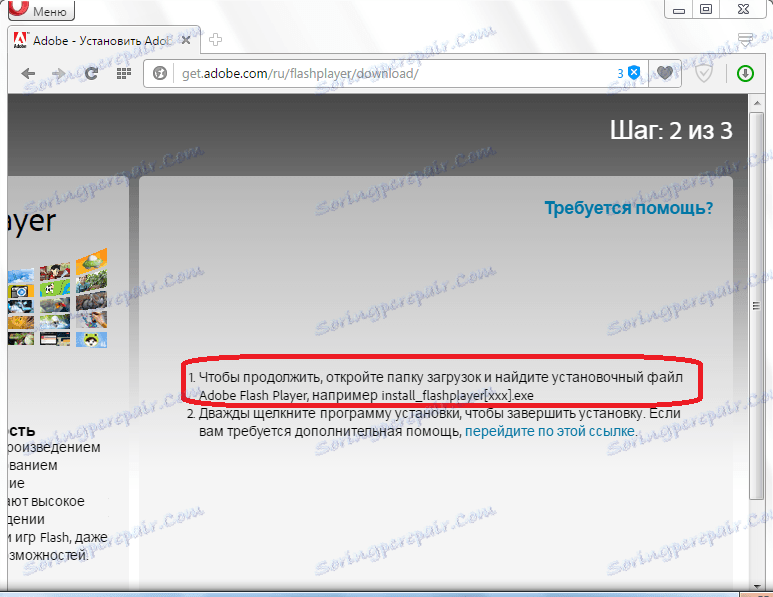Open the downloads green arrow icon

coord(745,73)
